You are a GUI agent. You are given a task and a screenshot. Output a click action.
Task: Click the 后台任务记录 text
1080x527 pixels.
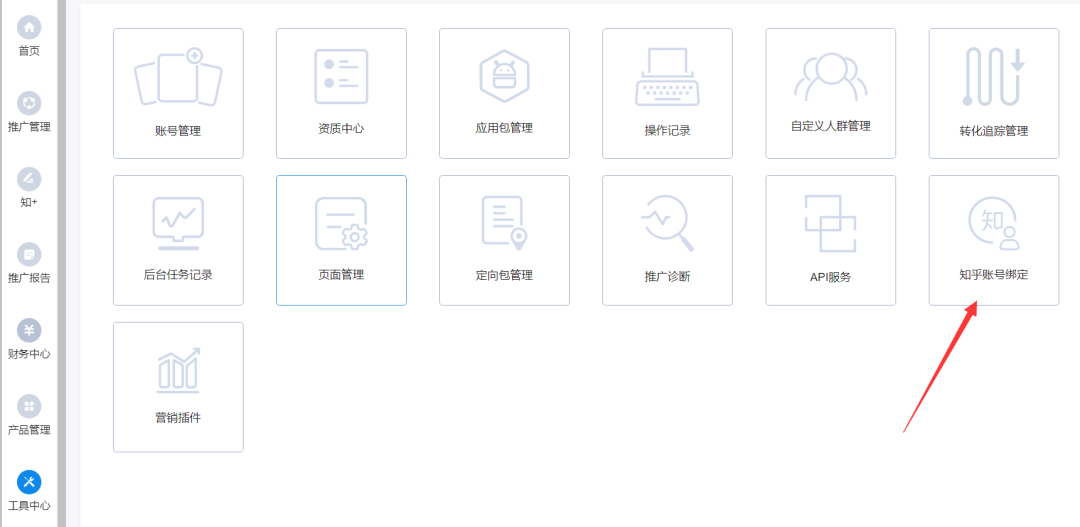pyautogui.click(x=178, y=275)
